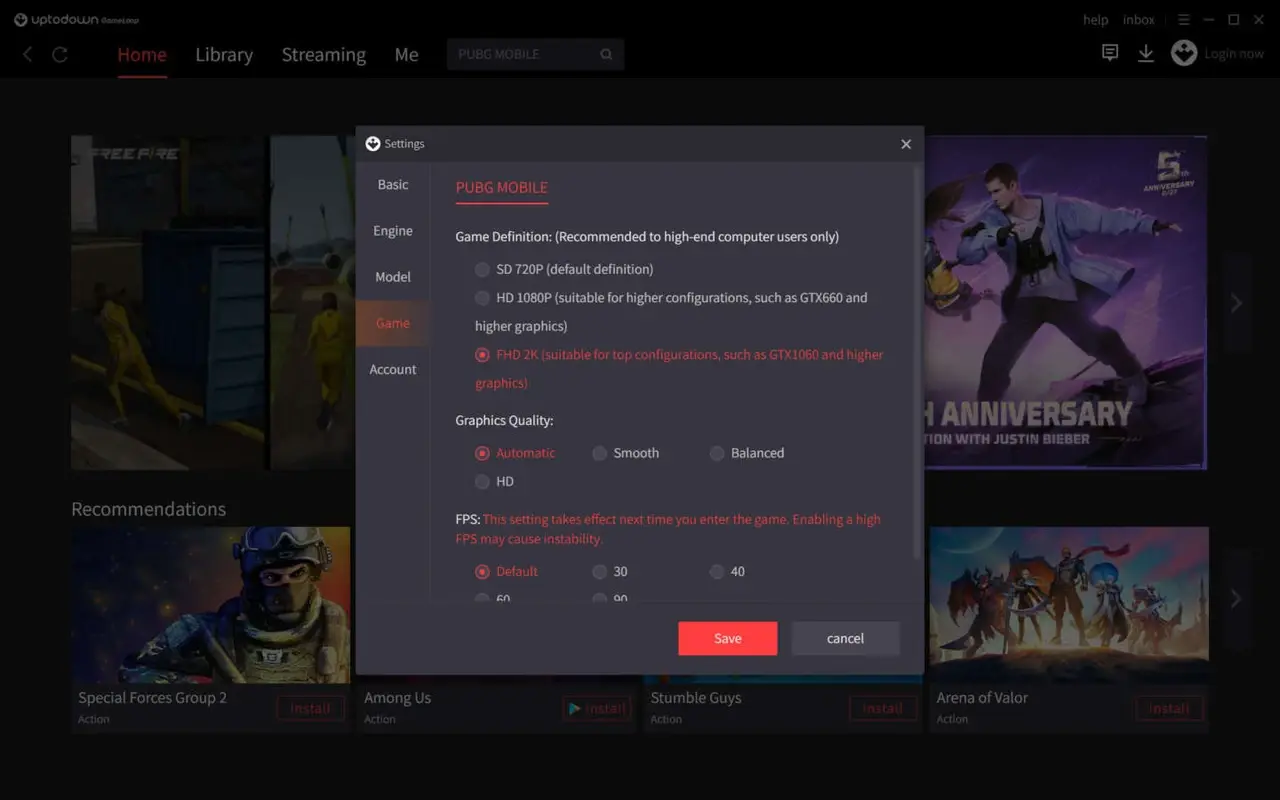The width and height of the screenshot is (1280, 800).
Task: Open the Model settings category
Action: coord(392,276)
